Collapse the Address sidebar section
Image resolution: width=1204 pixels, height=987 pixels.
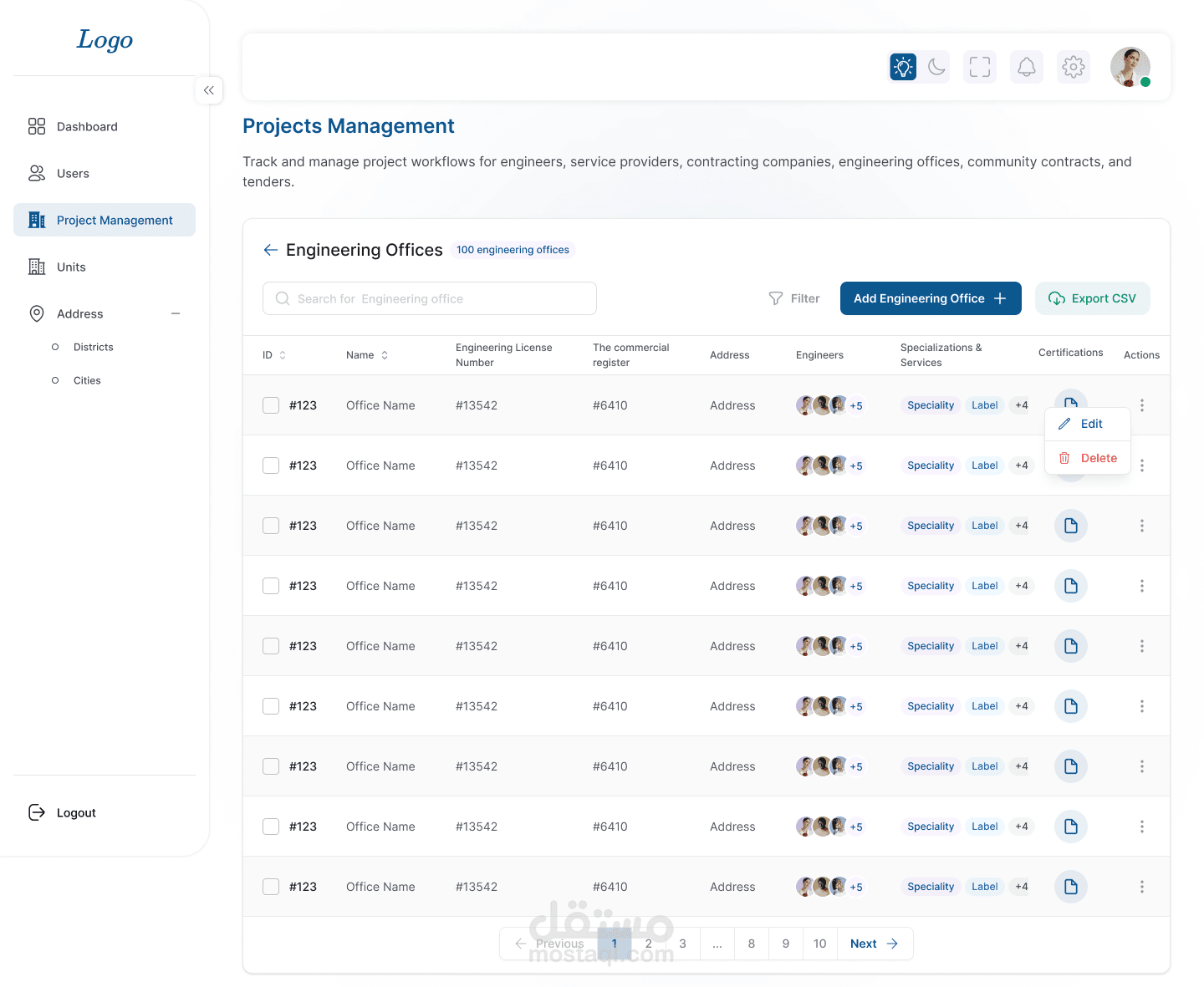coord(176,313)
